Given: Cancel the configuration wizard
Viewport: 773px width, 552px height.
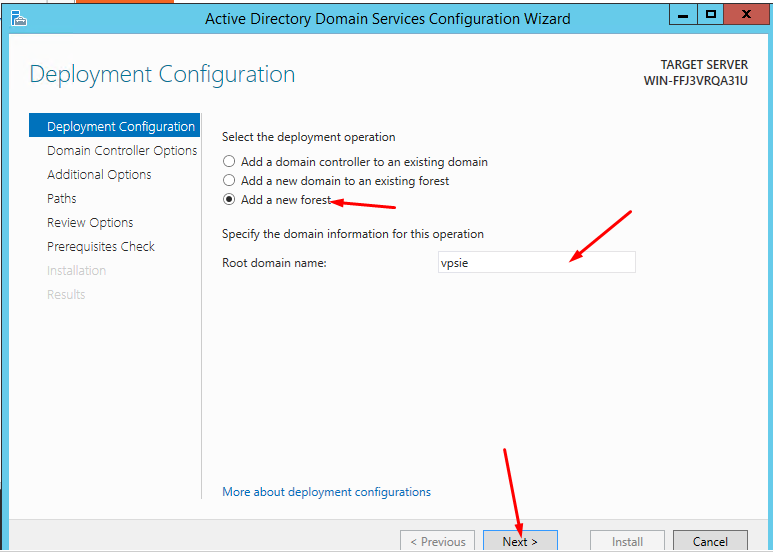Looking at the screenshot, I should (710, 541).
